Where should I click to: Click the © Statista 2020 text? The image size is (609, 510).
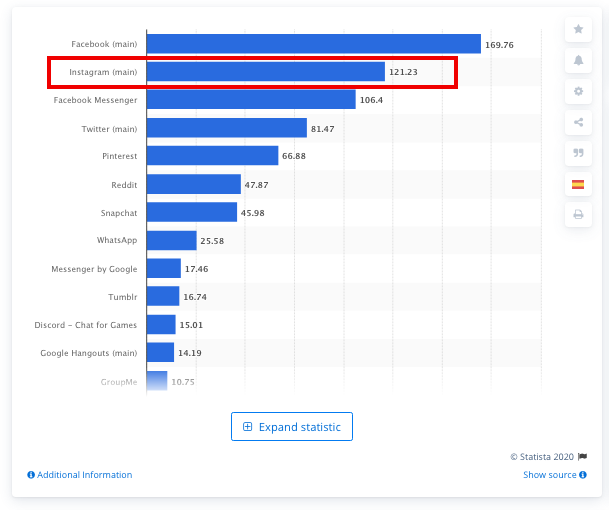(x=542, y=457)
